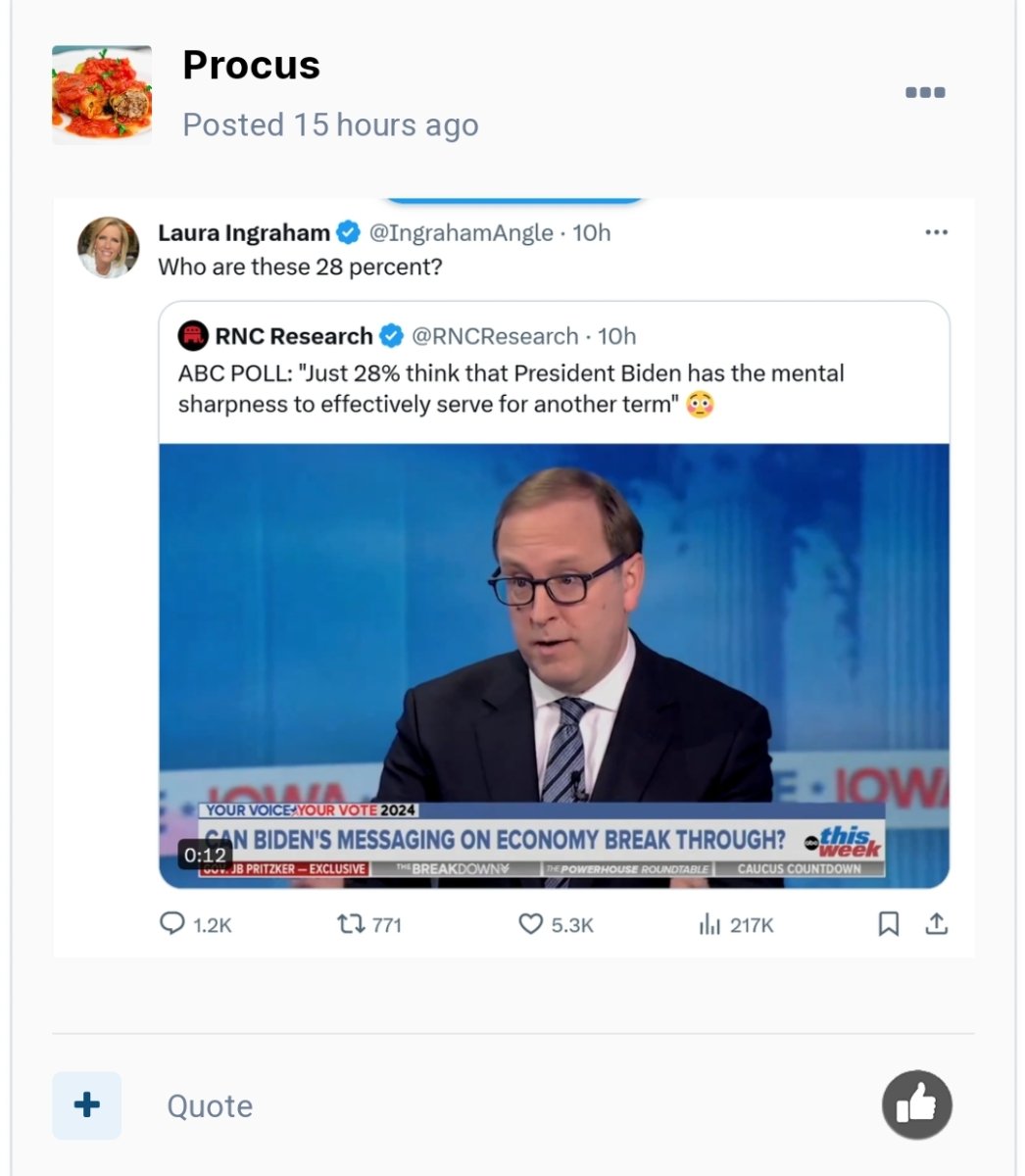Image resolution: width=1025 pixels, height=1176 pixels.
Task: Bookmark the tweet
Action: click(888, 923)
